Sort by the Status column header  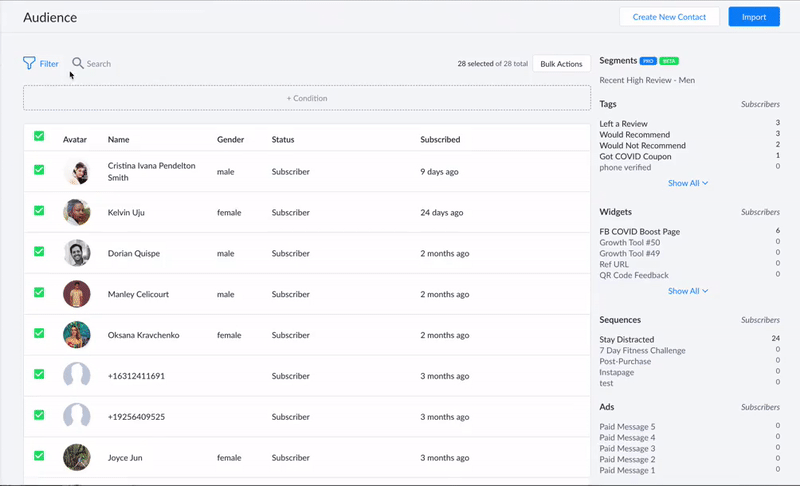283,139
